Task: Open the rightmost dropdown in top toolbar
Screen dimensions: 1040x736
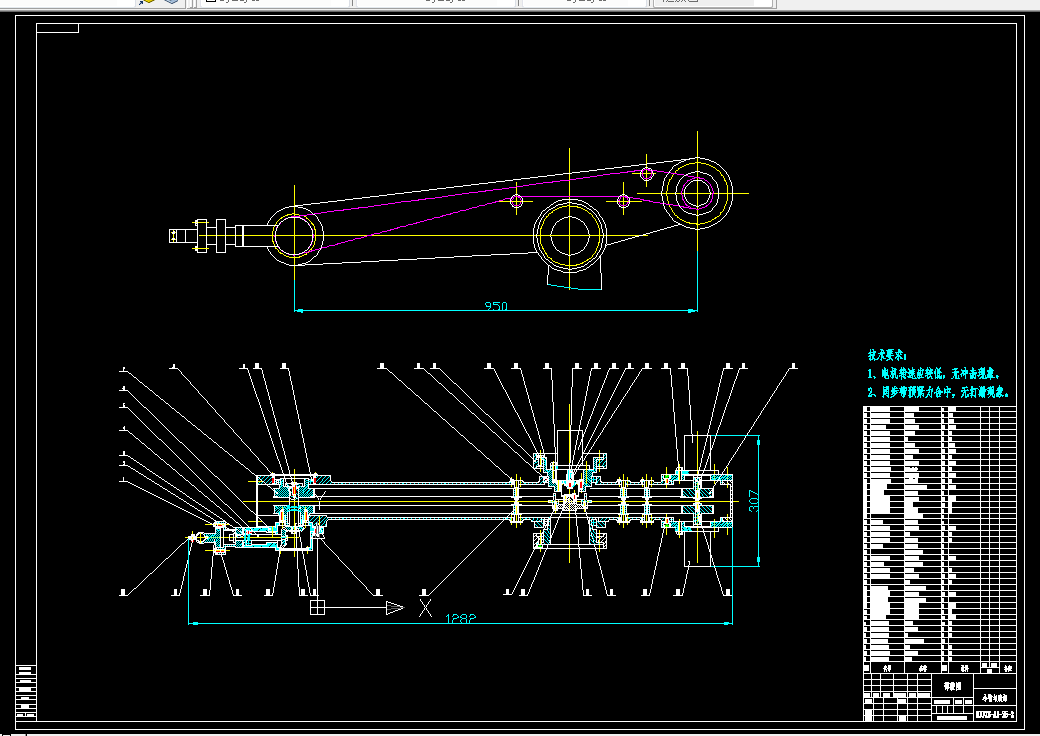Action: [713, 3]
